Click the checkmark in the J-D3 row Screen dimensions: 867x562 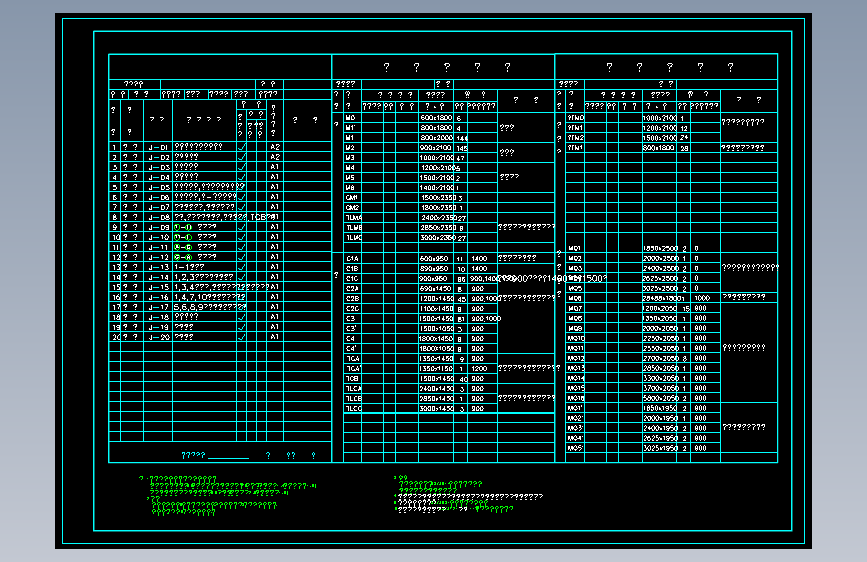pyautogui.click(x=242, y=166)
